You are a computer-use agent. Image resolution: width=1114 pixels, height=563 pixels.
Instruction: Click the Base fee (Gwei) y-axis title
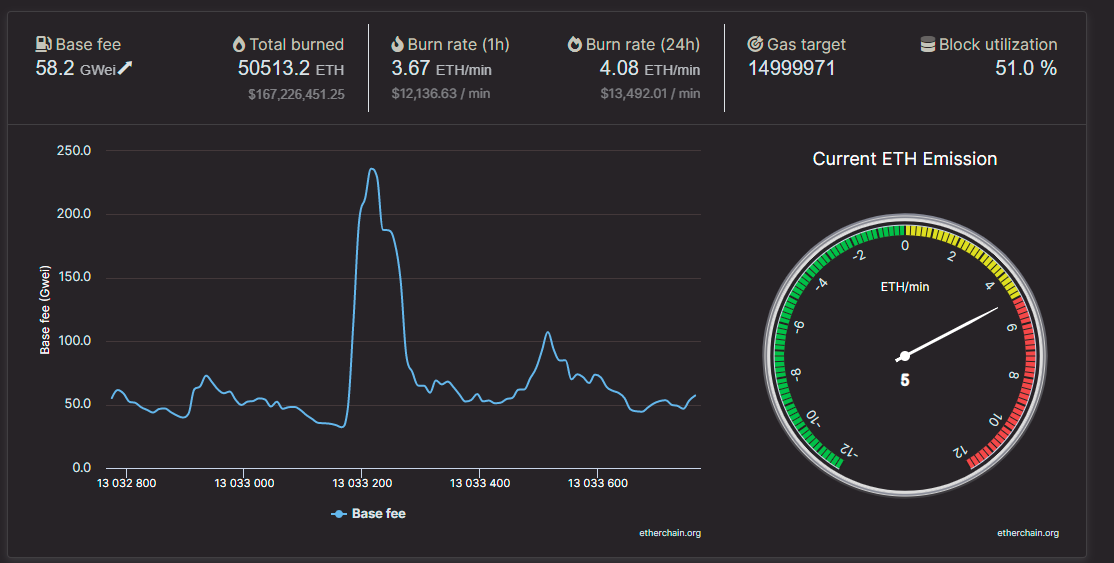pyautogui.click(x=45, y=310)
